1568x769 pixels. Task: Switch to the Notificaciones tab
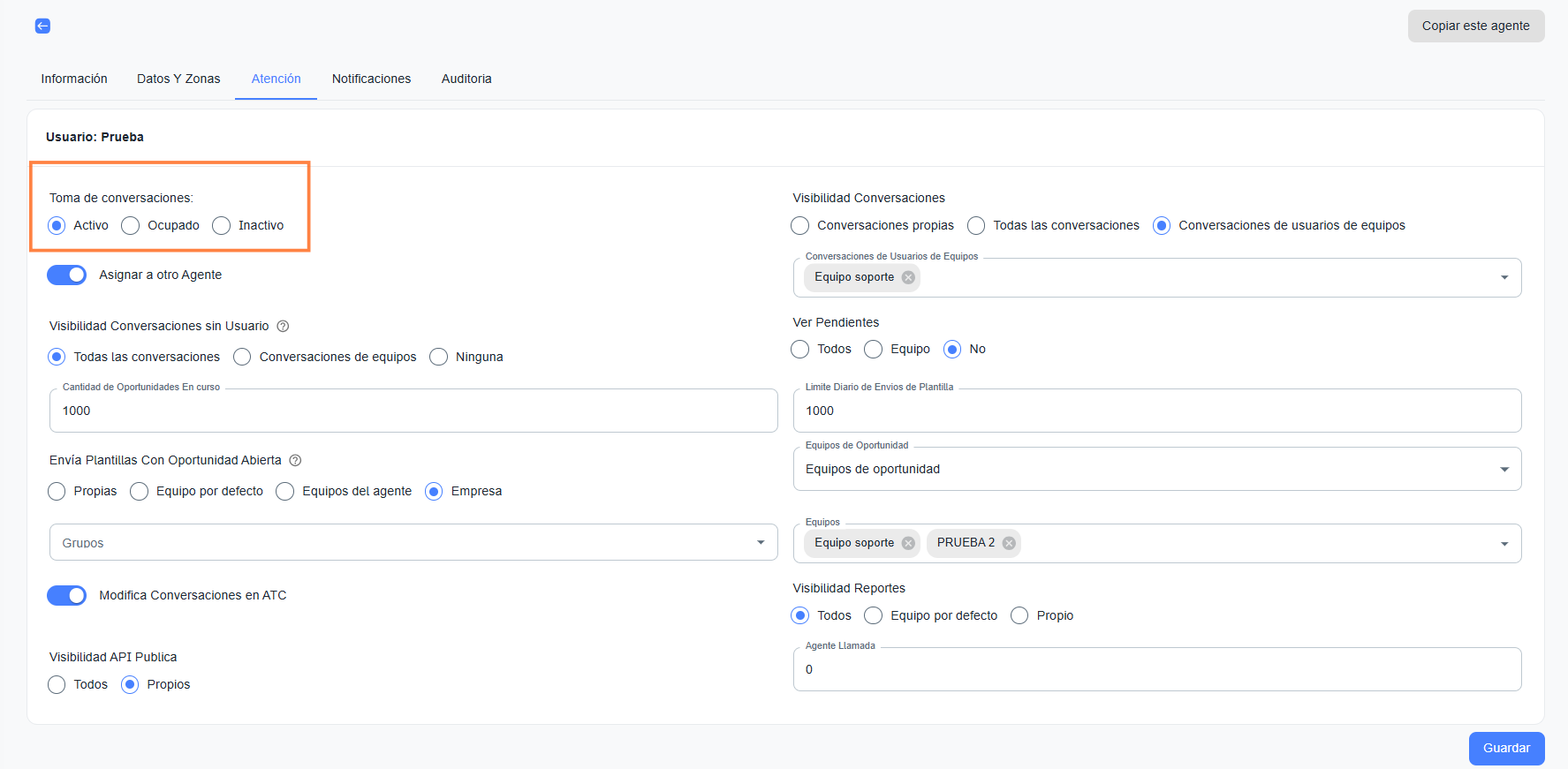coord(371,79)
